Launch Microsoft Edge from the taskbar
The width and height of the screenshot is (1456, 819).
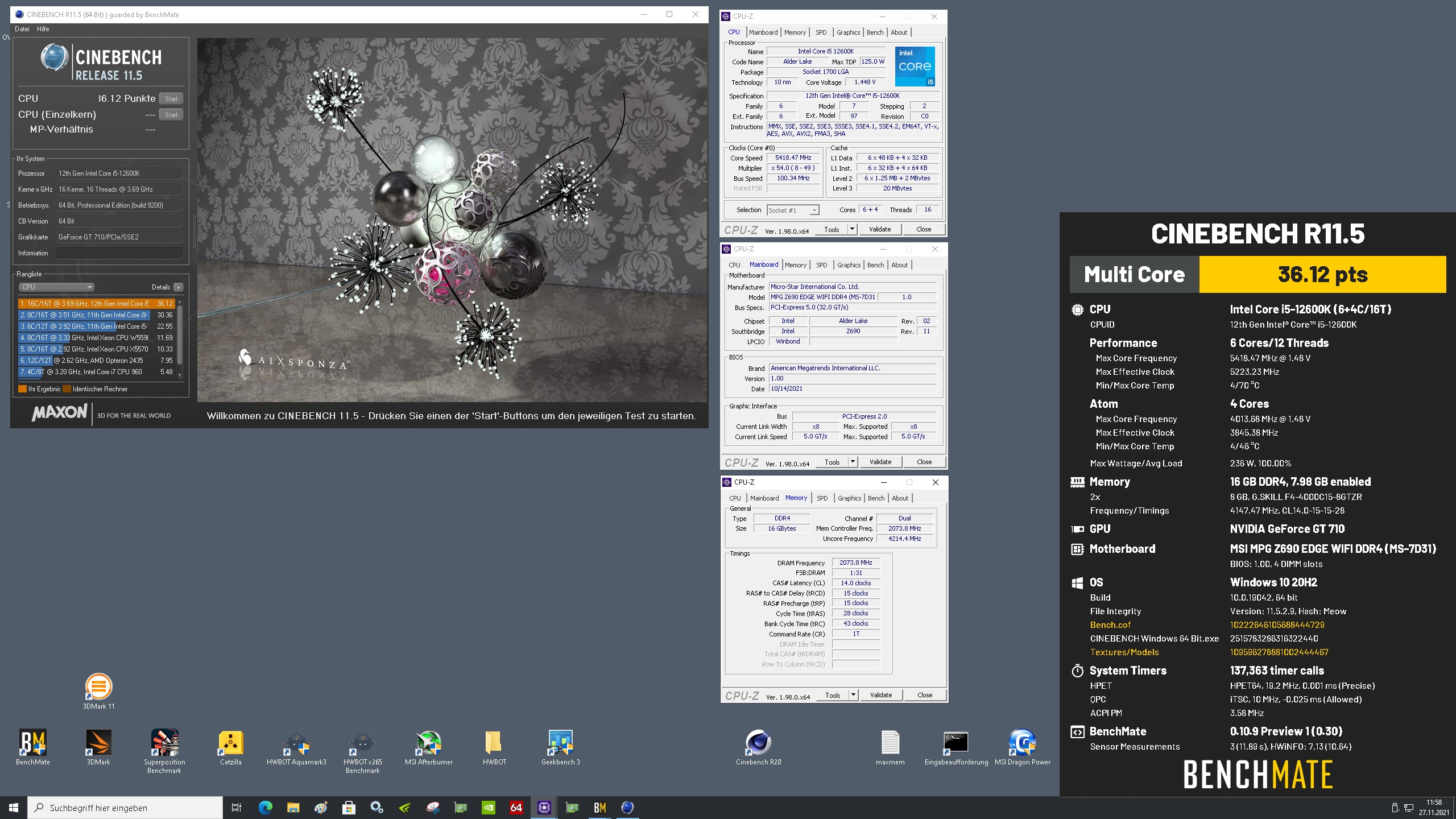pos(265,808)
